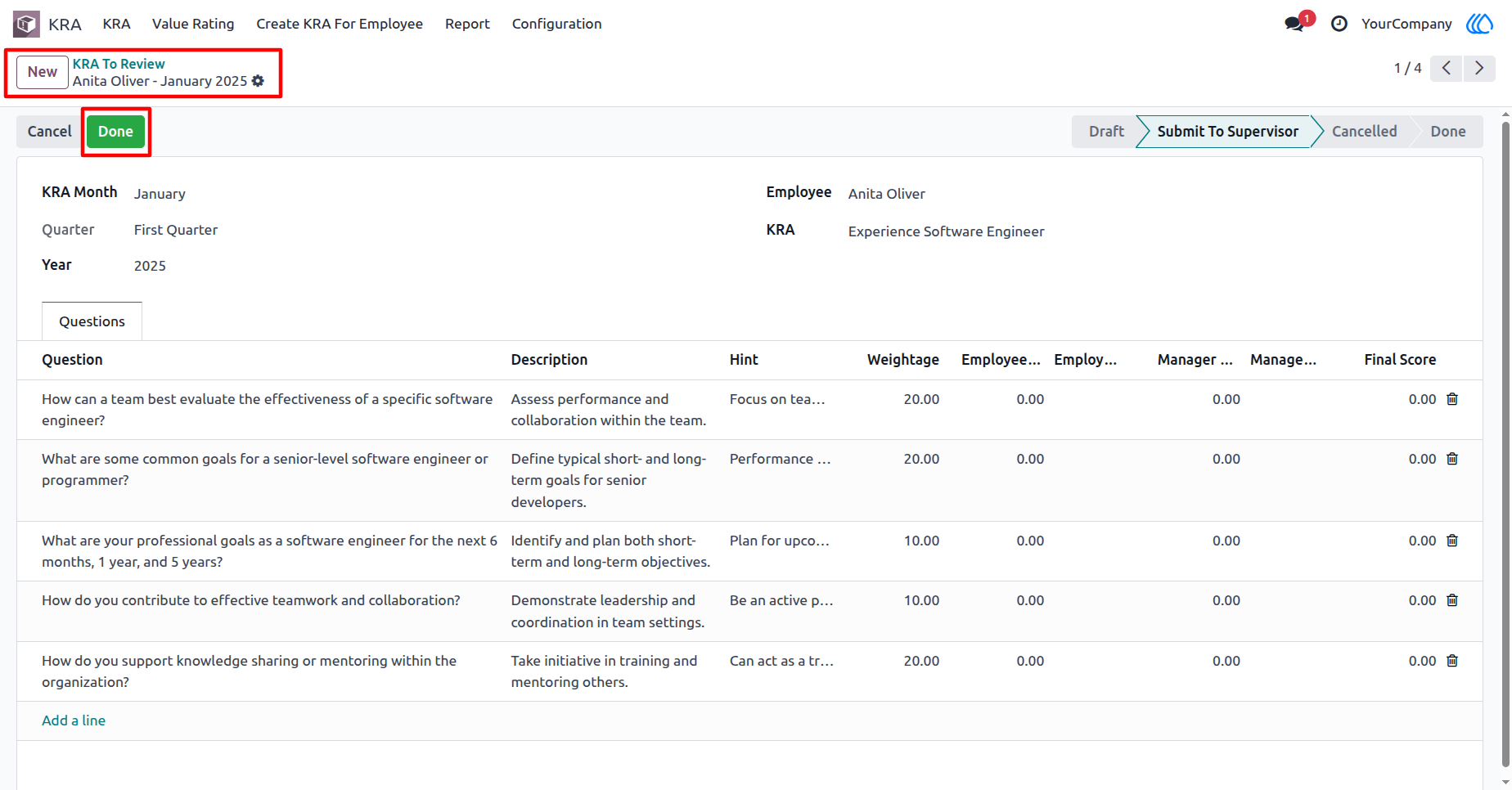Open the Value Rating menu
Viewport: 1512px width, 790px height.
[x=193, y=24]
